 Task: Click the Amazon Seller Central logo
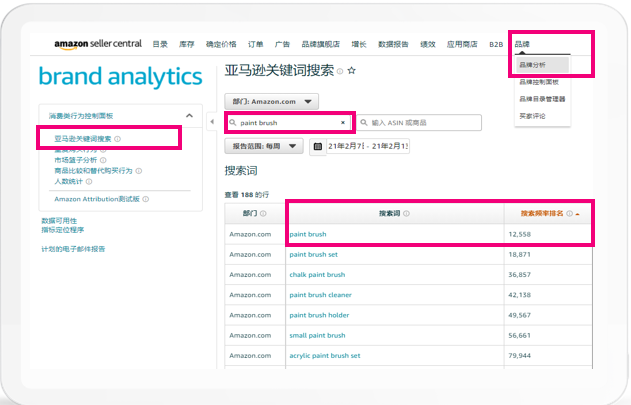[x=98, y=44]
